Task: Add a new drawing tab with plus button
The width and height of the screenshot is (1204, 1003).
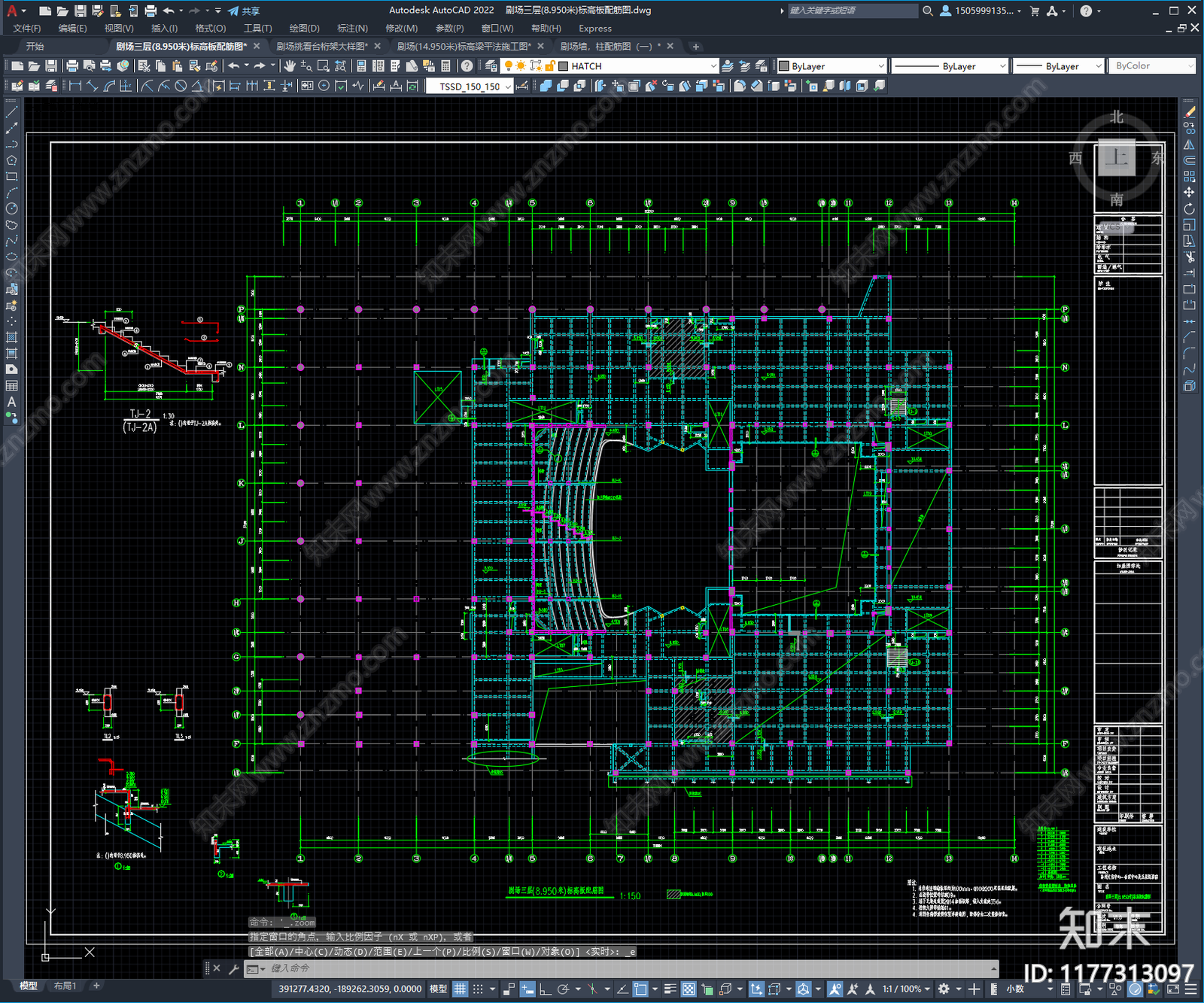Action: [x=696, y=47]
